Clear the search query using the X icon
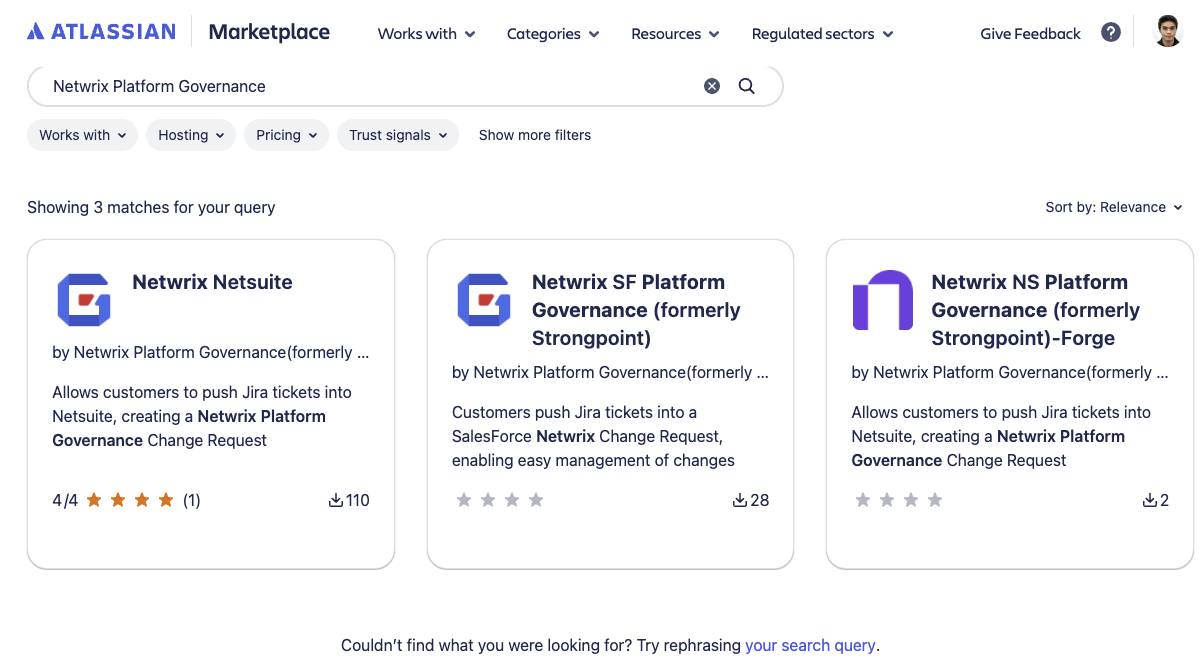The height and width of the screenshot is (663, 1200). (x=712, y=85)
